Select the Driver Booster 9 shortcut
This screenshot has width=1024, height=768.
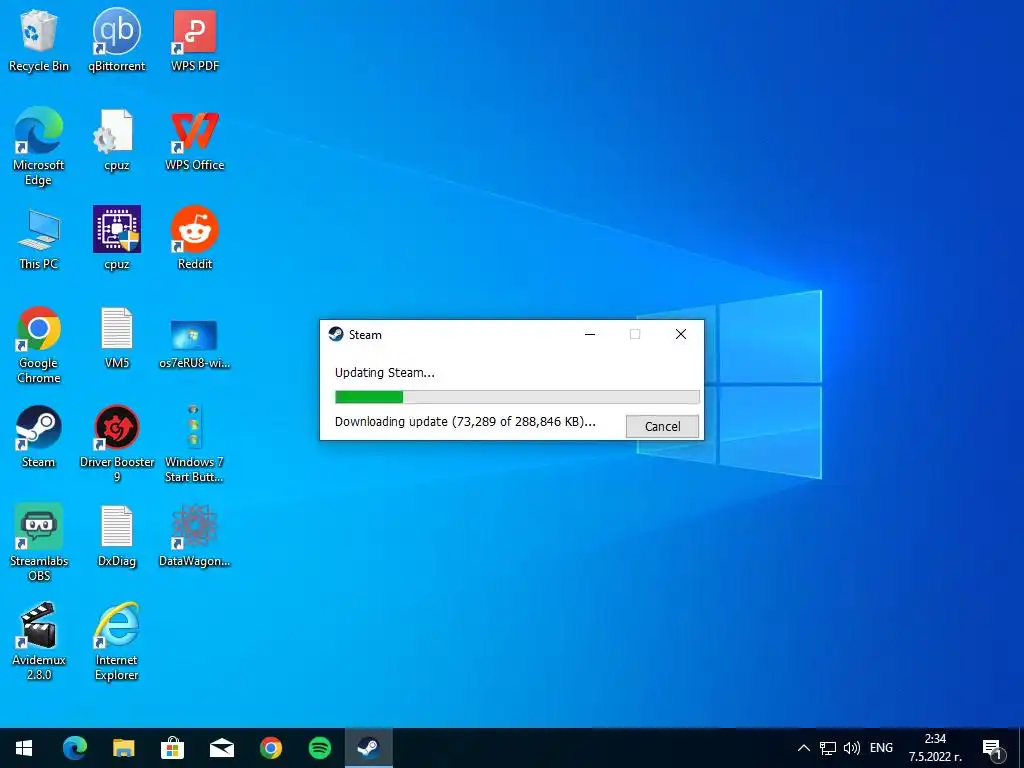pos(117,444)
